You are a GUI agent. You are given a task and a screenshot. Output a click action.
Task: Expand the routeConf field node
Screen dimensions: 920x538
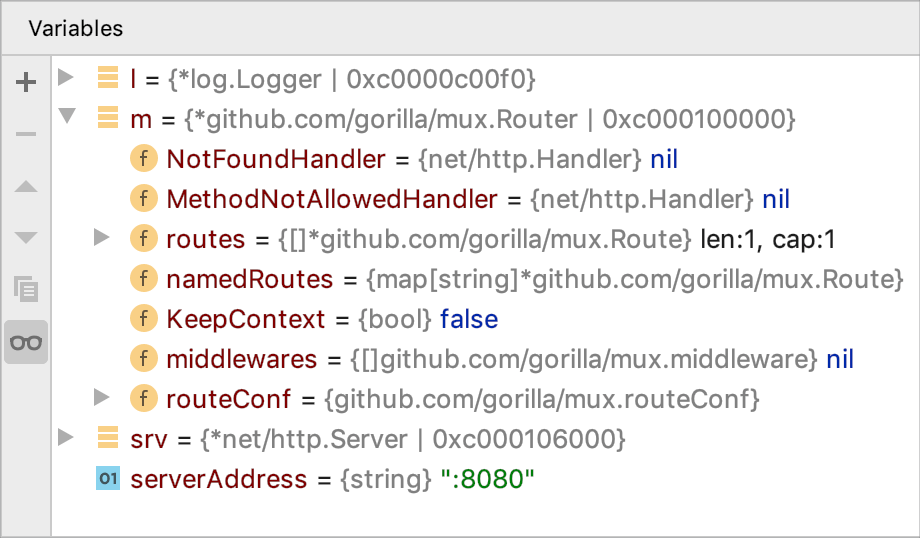tap(100, 398)
